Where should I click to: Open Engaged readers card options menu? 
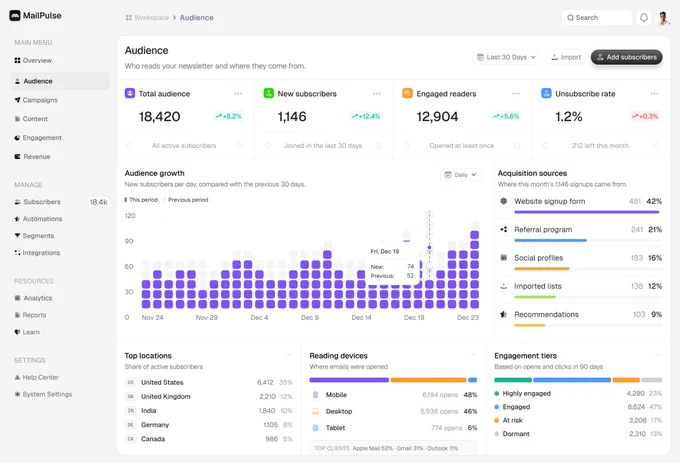tap(516, 94)
